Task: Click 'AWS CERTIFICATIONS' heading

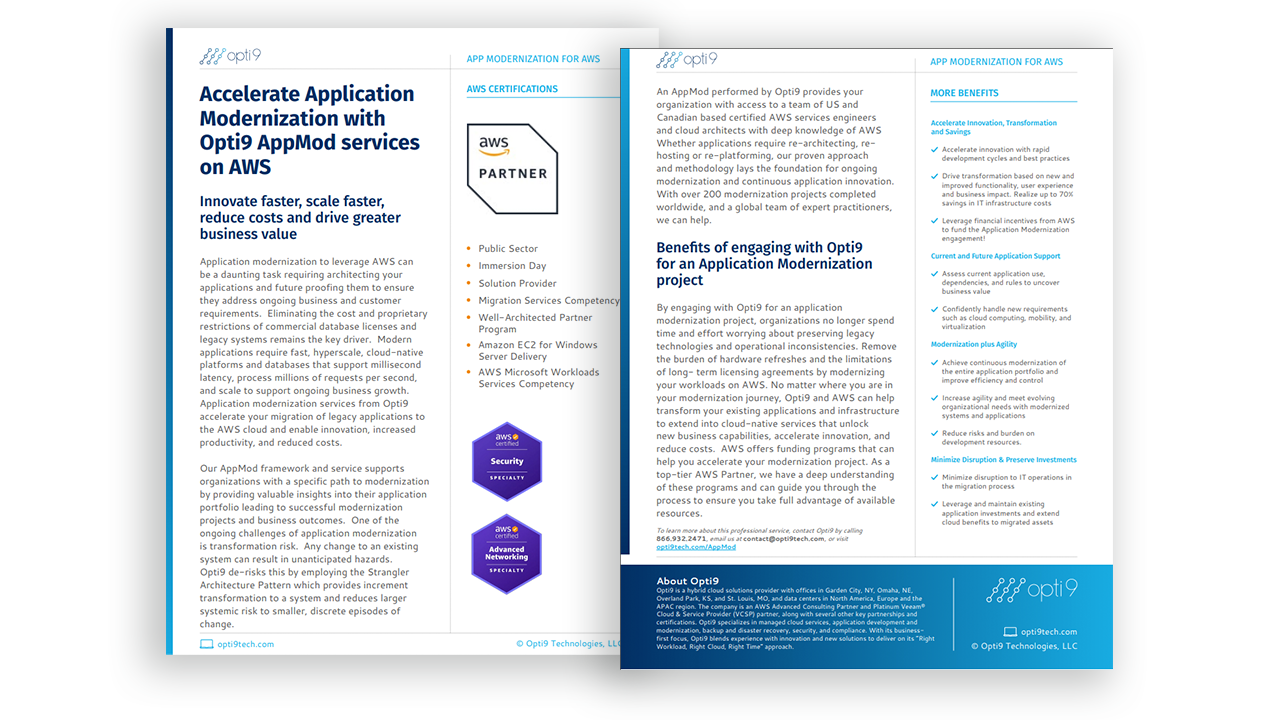Action: click(512, 89)
